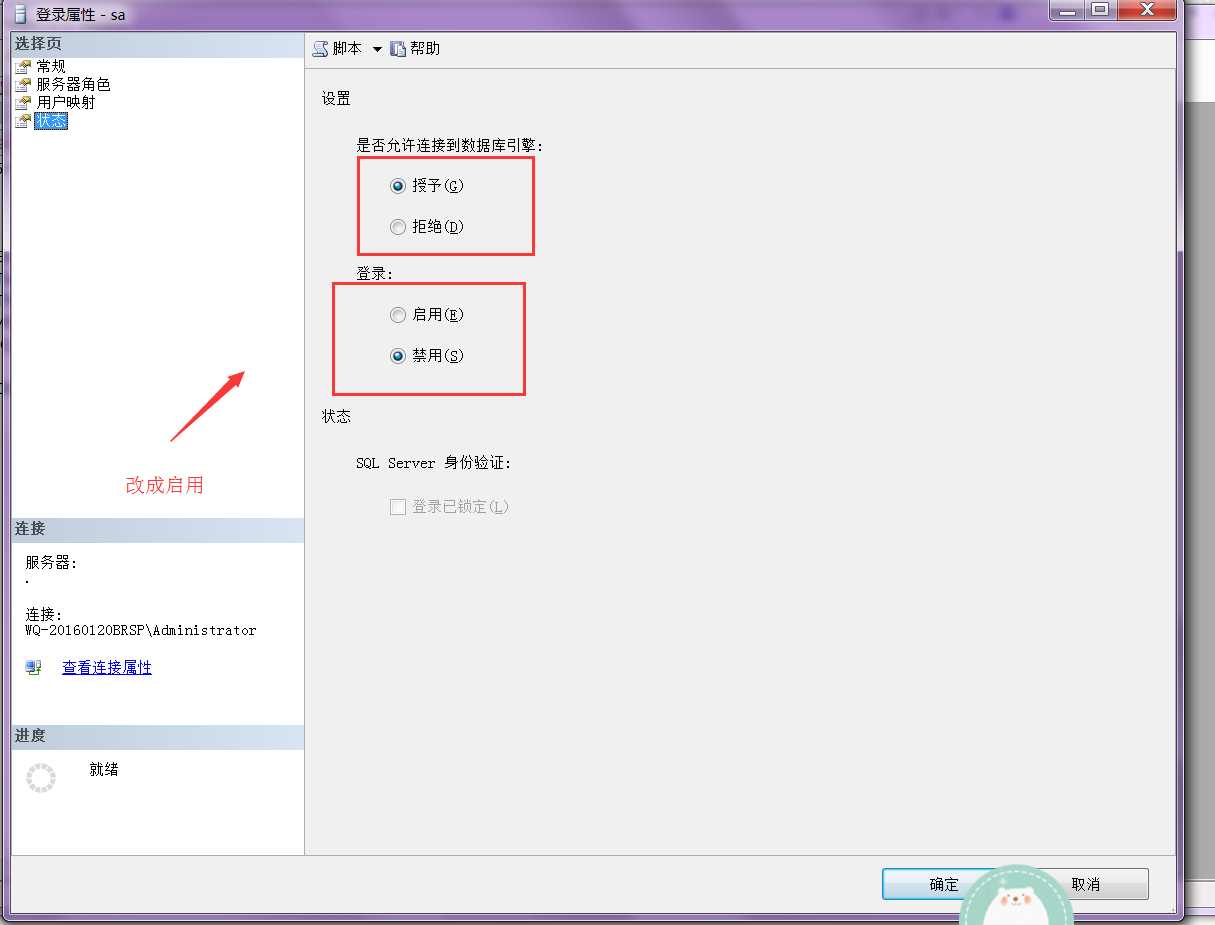Click the connection properties computer icon
Image resolution: width=1215 pixels, height=925 pixels.
[x=34, y=667]
